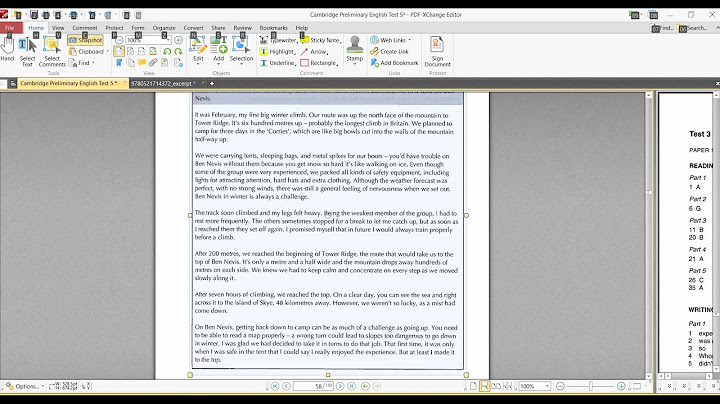Go to the first page
The height and width of the screenshot is (404, 720).
click(275, 387)
